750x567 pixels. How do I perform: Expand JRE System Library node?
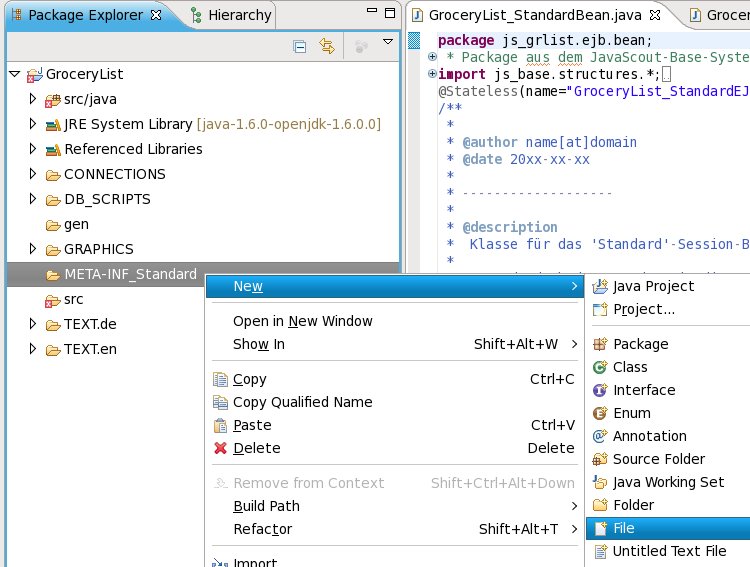point(32,124)
